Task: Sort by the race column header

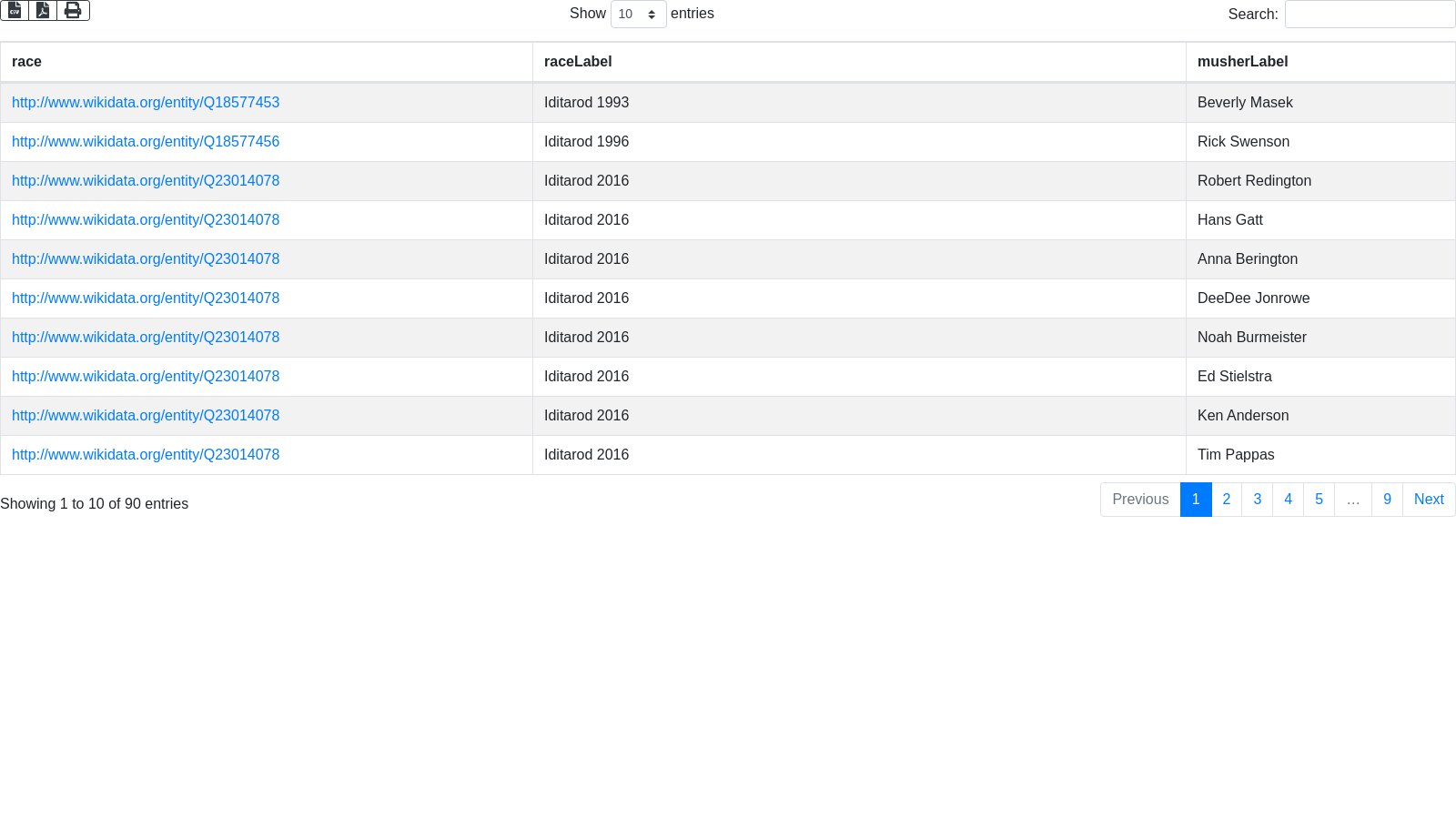Action: point(266,62)
